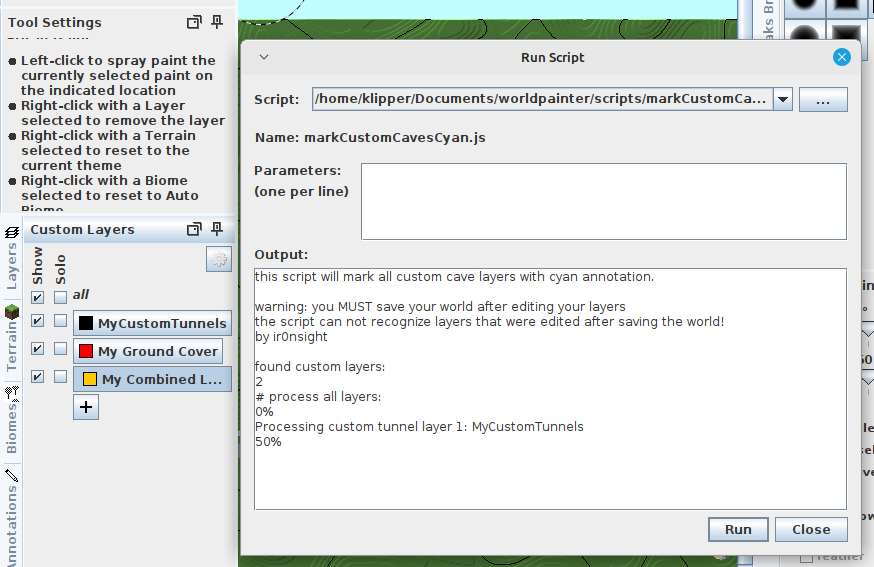Uncheck Show for MyCustomTunnels layer

point(37,321)
